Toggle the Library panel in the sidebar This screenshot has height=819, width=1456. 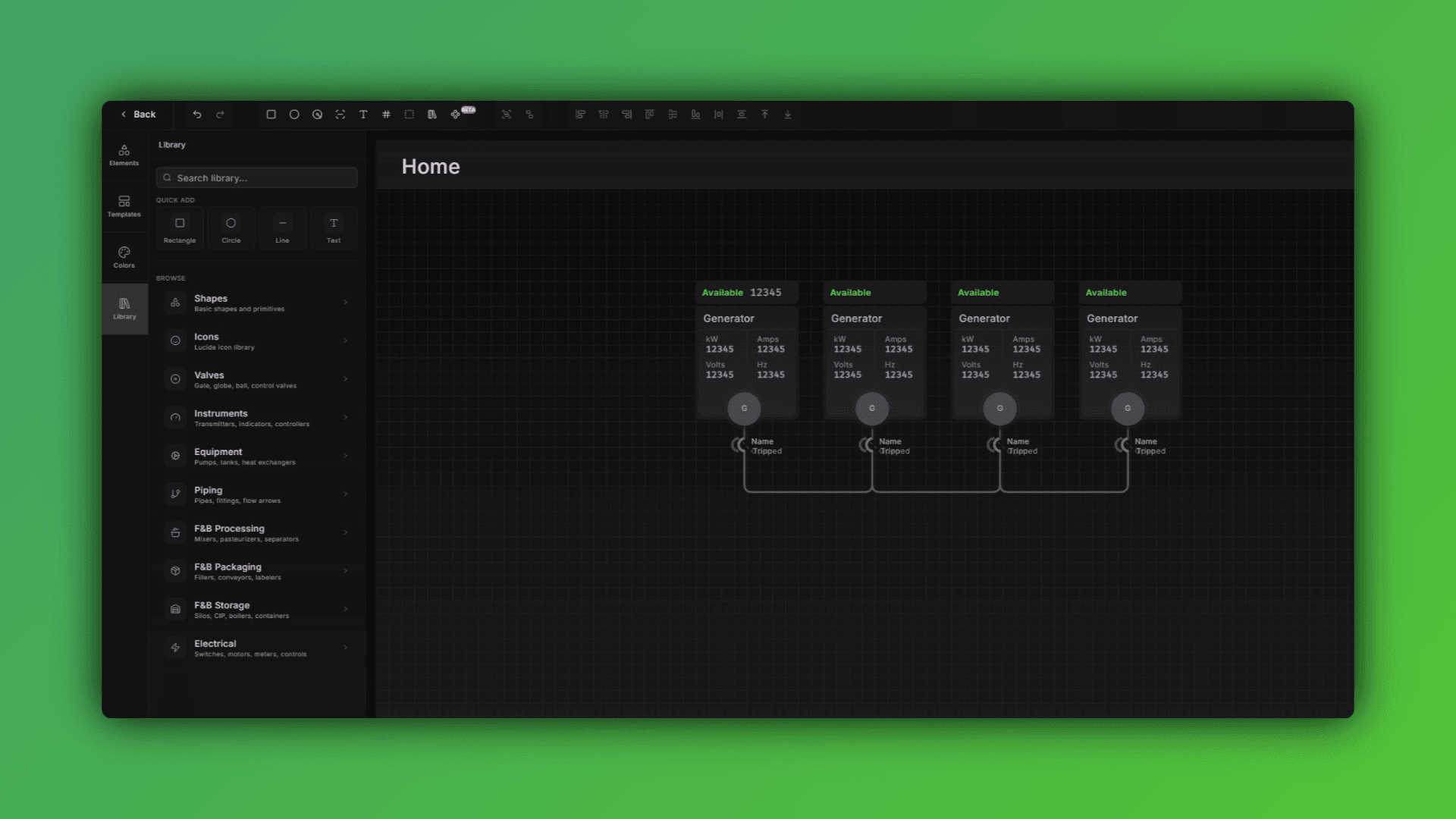(x=124, y=309)
